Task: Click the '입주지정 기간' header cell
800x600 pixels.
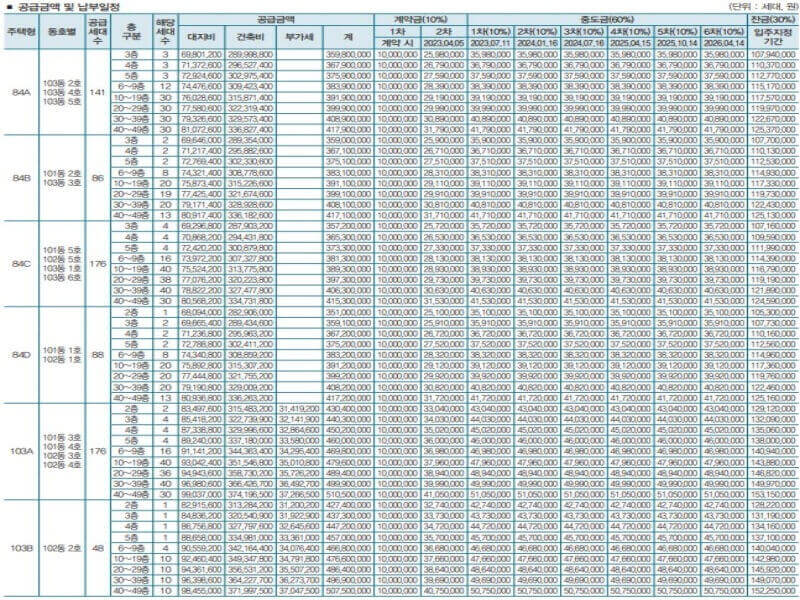Action: coord(772,37)
